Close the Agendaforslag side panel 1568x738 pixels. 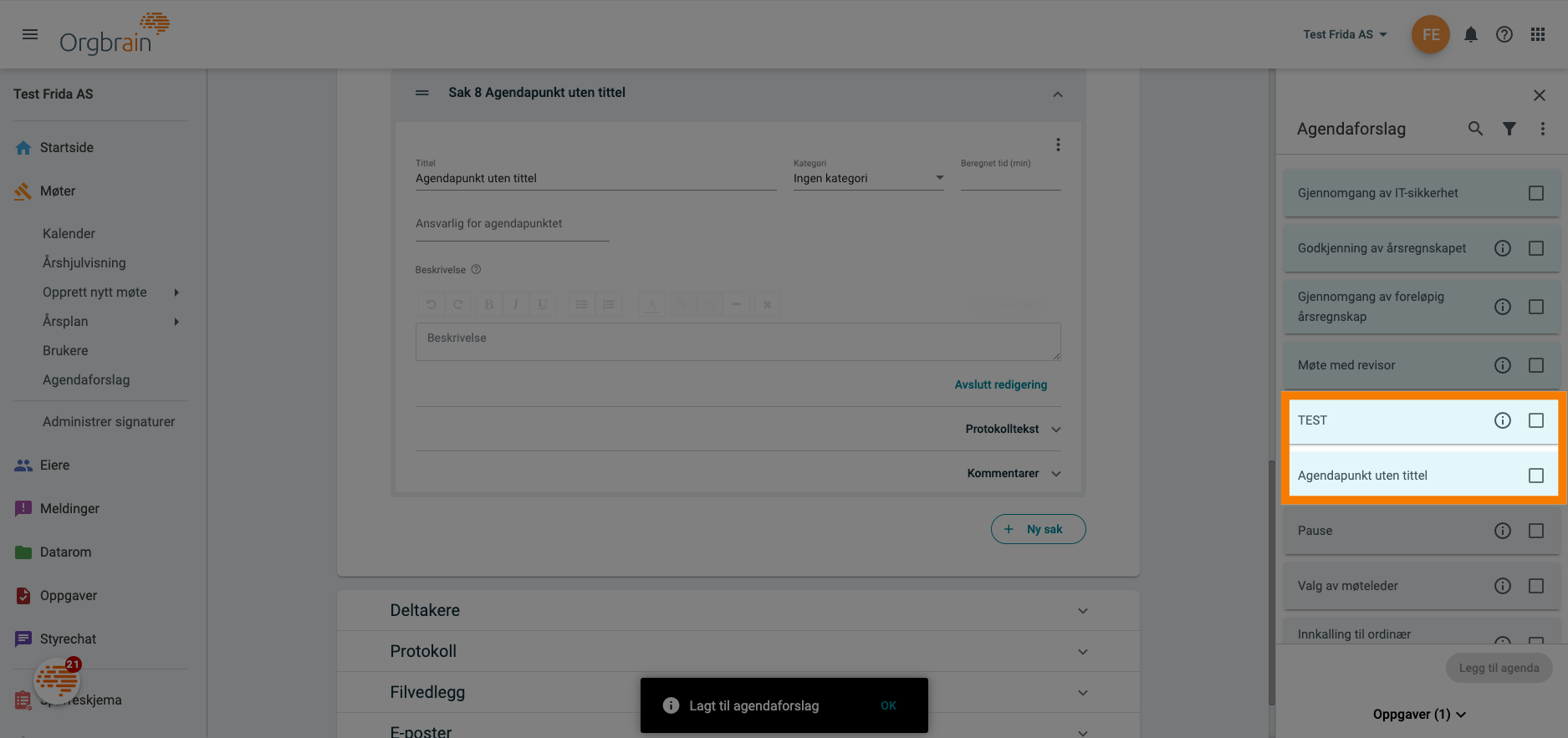(1540, 95)
